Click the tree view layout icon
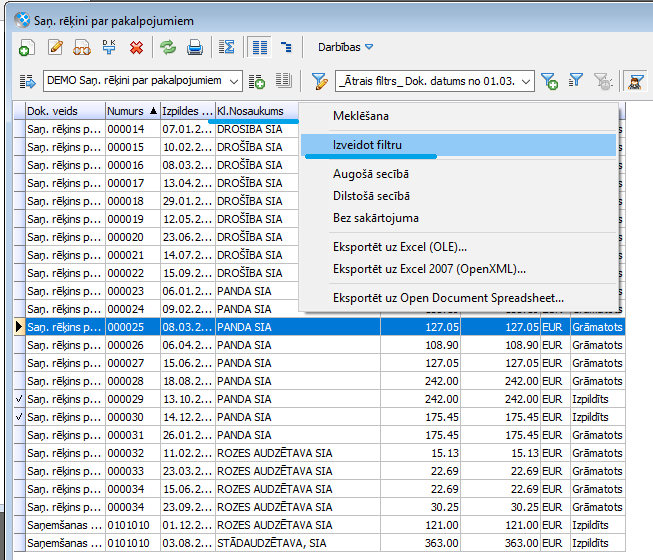653x560 pixels. tap(287, 47)
